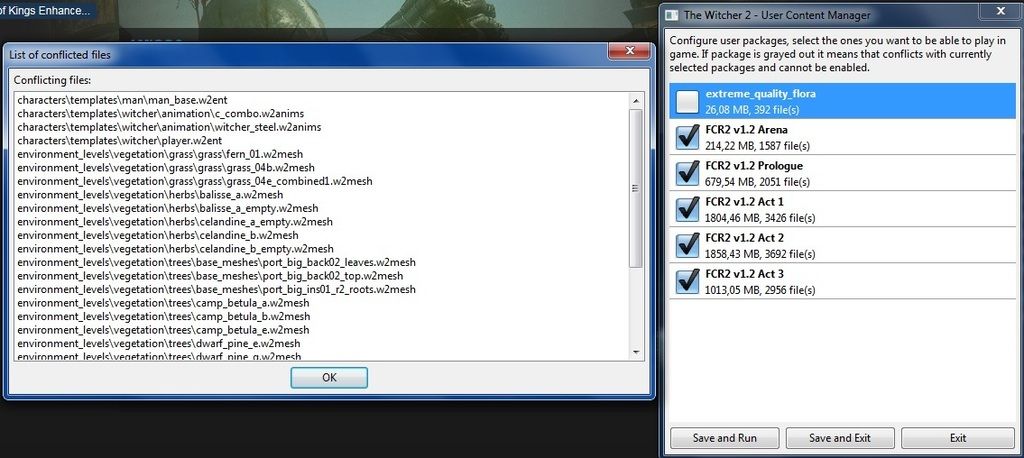Select the FCR2 v1.2 Arena package name
The width and height of the screenshot is (1024, 458).
[x=746, y=130]
